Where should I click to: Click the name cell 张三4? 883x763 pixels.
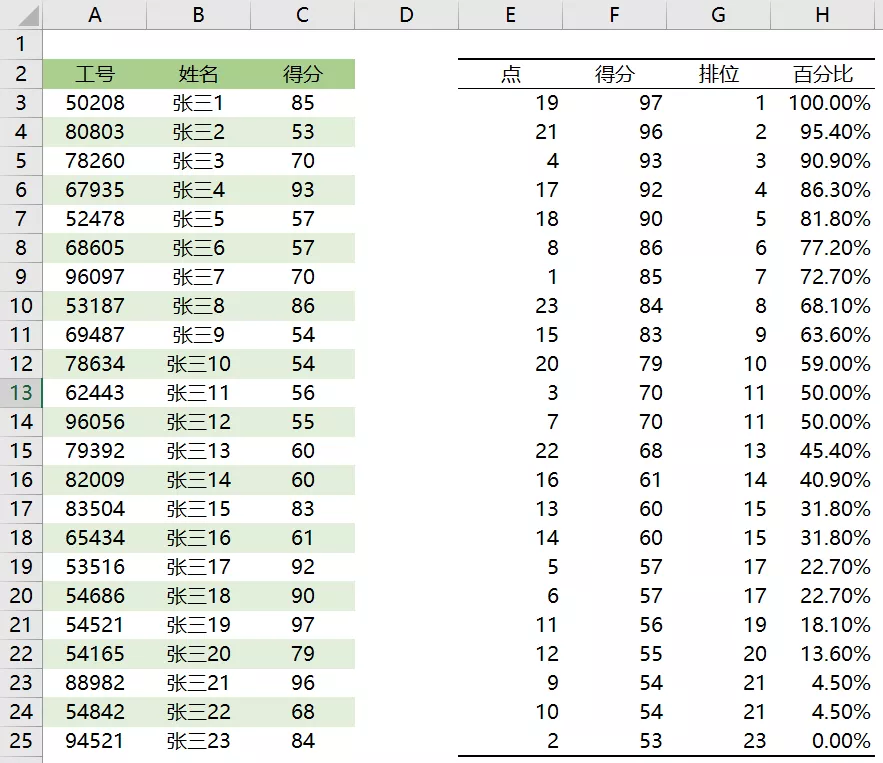(x=198, y=190)
